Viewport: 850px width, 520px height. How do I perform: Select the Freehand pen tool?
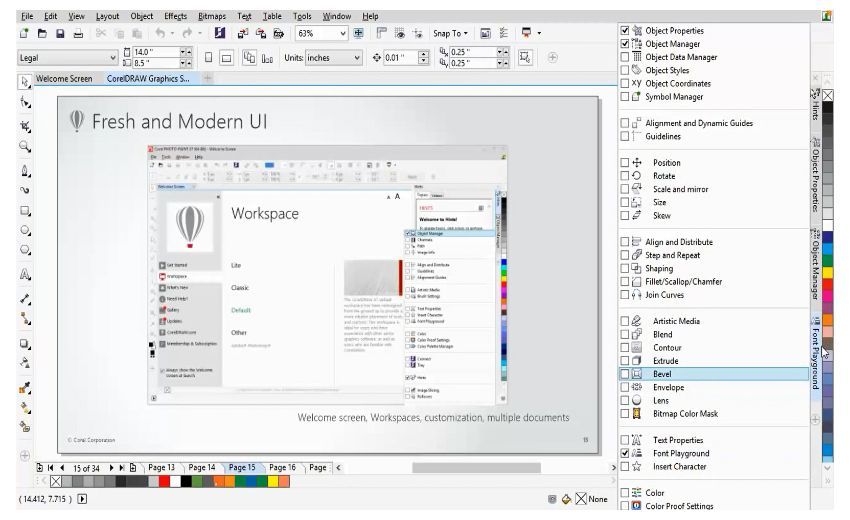pos(25,171)
